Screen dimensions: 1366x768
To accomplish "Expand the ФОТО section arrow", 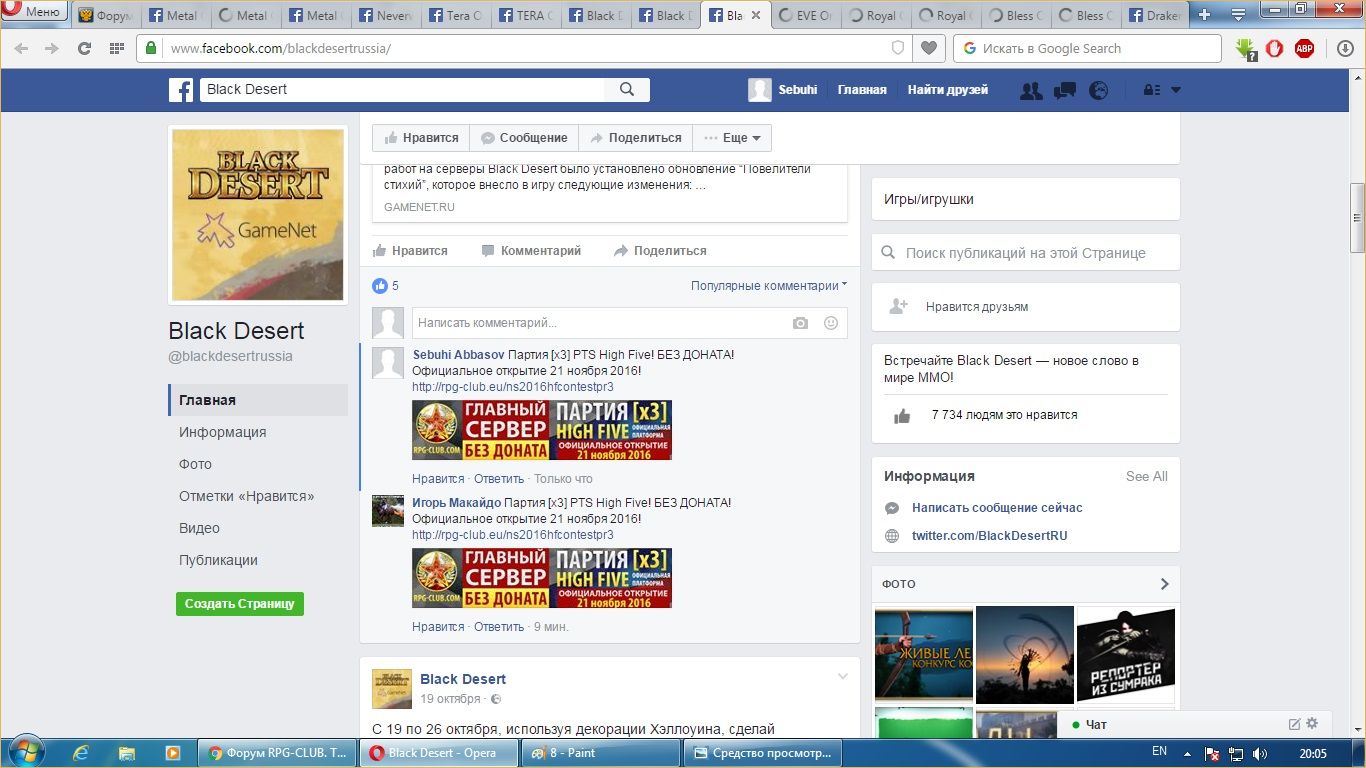I will (1164, 584).
